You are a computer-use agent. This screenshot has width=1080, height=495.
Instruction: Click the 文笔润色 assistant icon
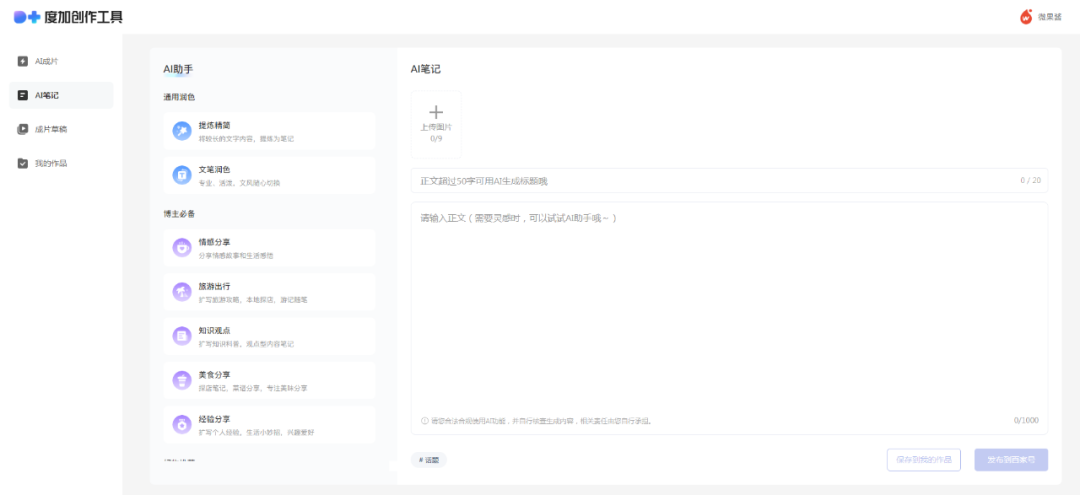[181, 175]
